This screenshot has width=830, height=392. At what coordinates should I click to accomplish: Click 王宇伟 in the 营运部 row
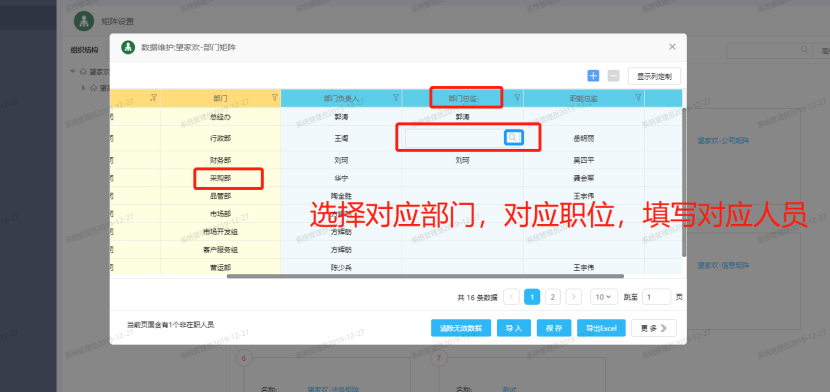tap(584, 267)
